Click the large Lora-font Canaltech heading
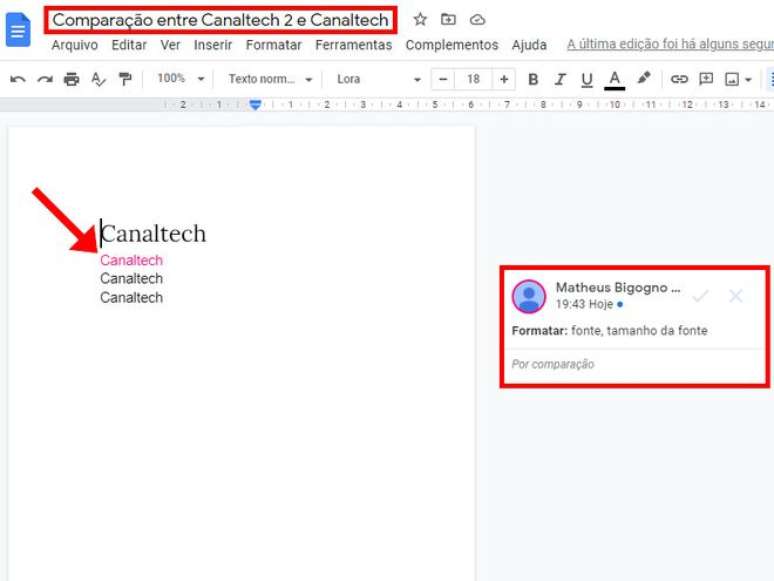774x581 pixels. click(154, 233)
